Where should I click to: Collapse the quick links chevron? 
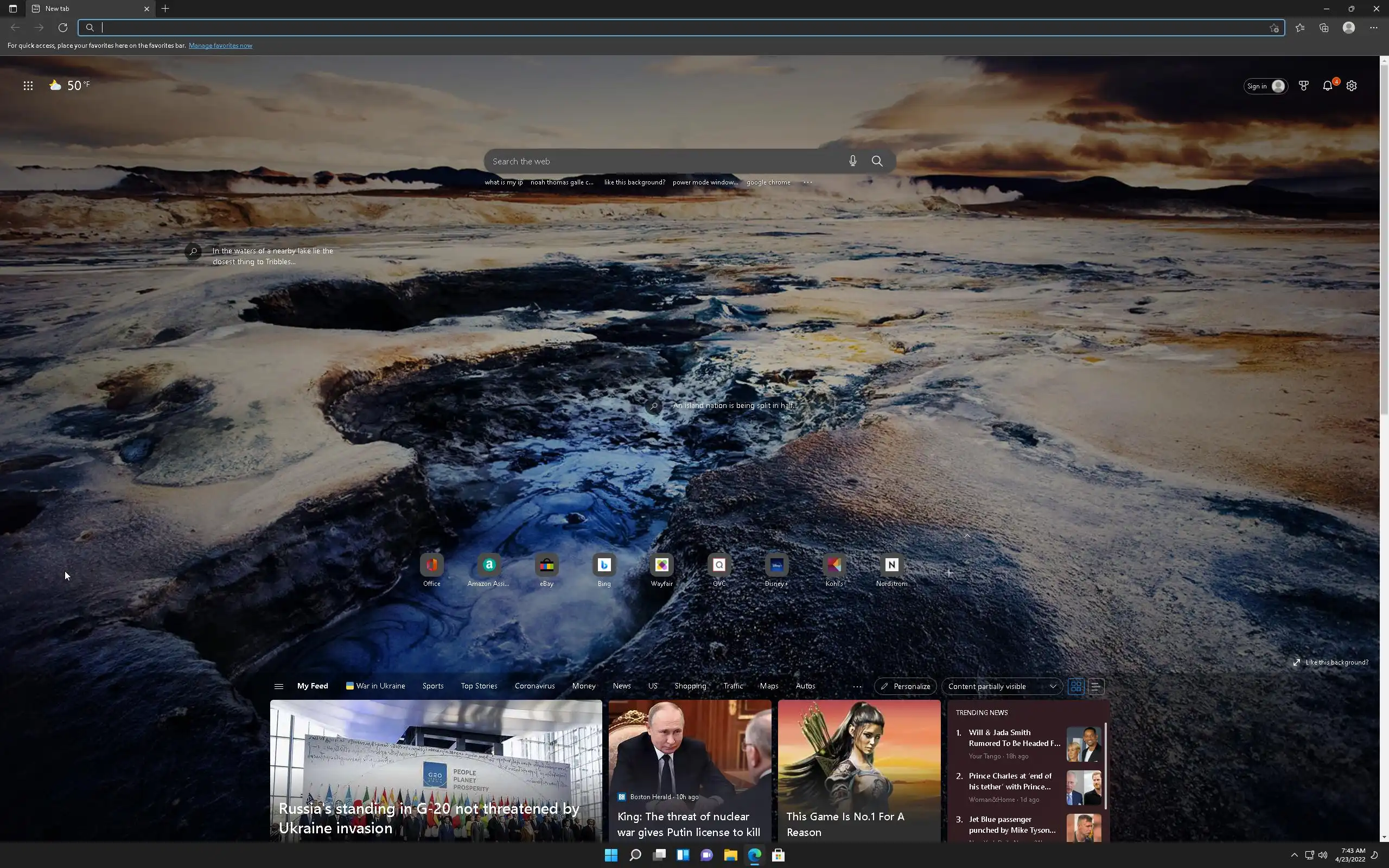pyautogui.click(x=967, y=535)
